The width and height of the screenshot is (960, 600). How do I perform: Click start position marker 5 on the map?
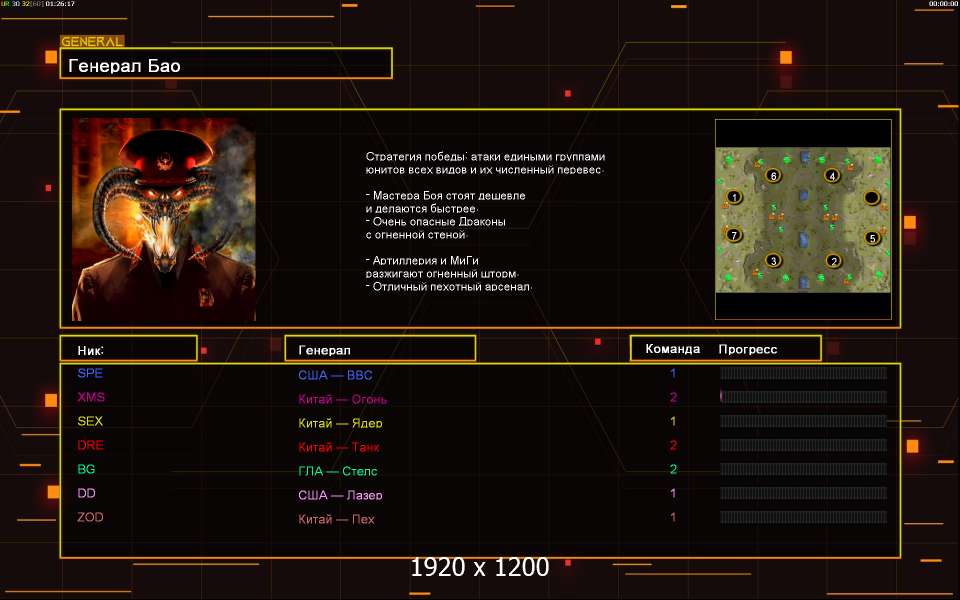coord(872,238)
